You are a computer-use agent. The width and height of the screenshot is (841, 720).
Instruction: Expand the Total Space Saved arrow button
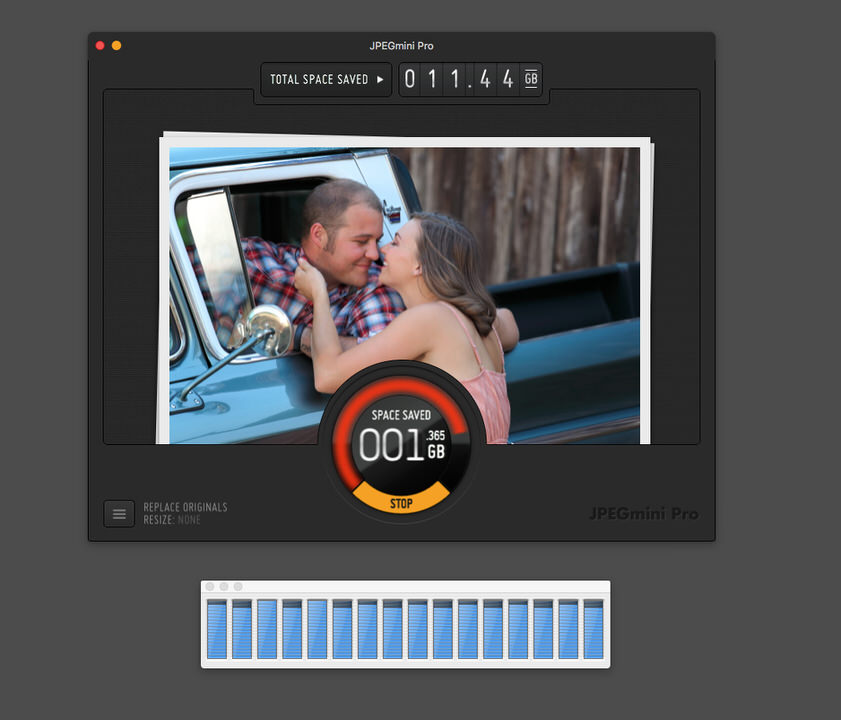(x=326, y=79)
